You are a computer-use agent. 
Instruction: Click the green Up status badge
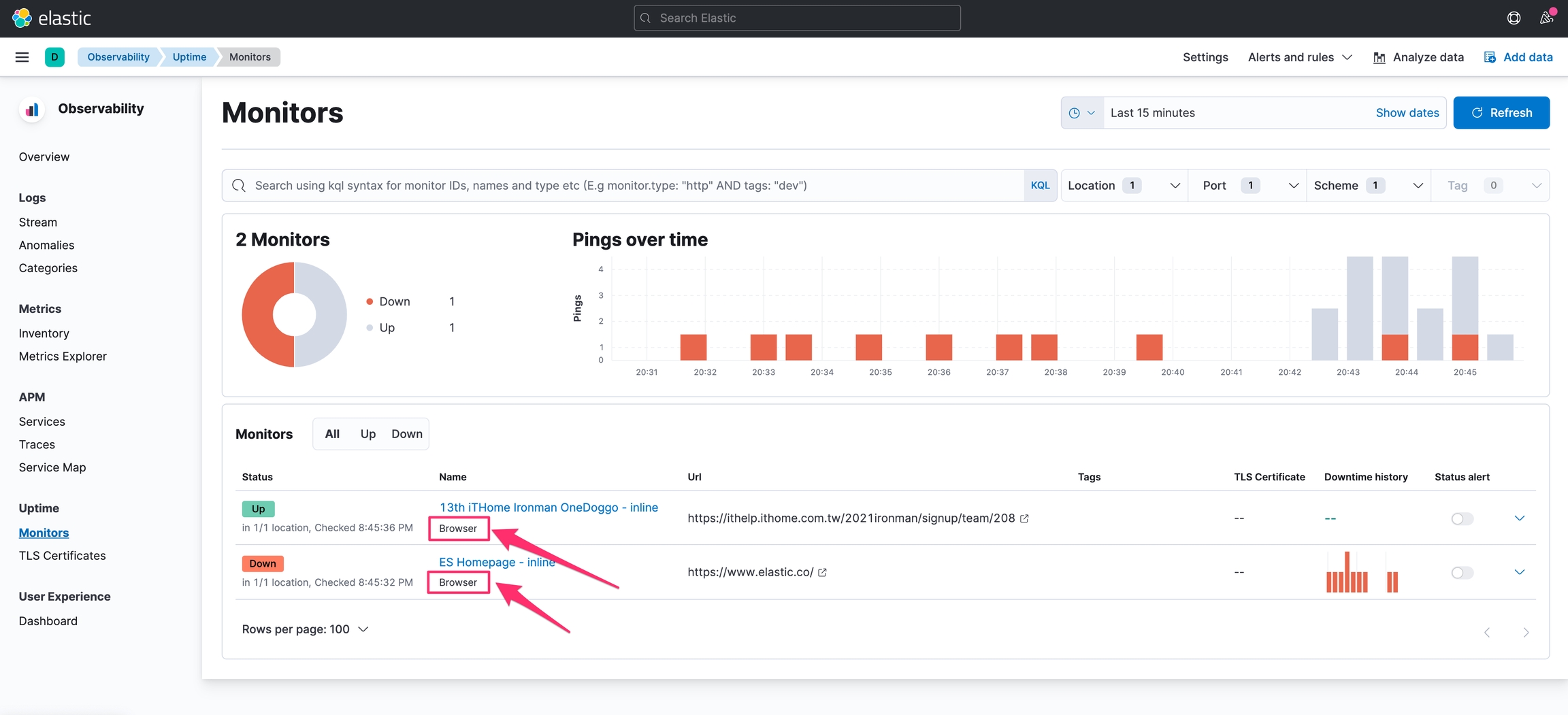pos(258,509)
